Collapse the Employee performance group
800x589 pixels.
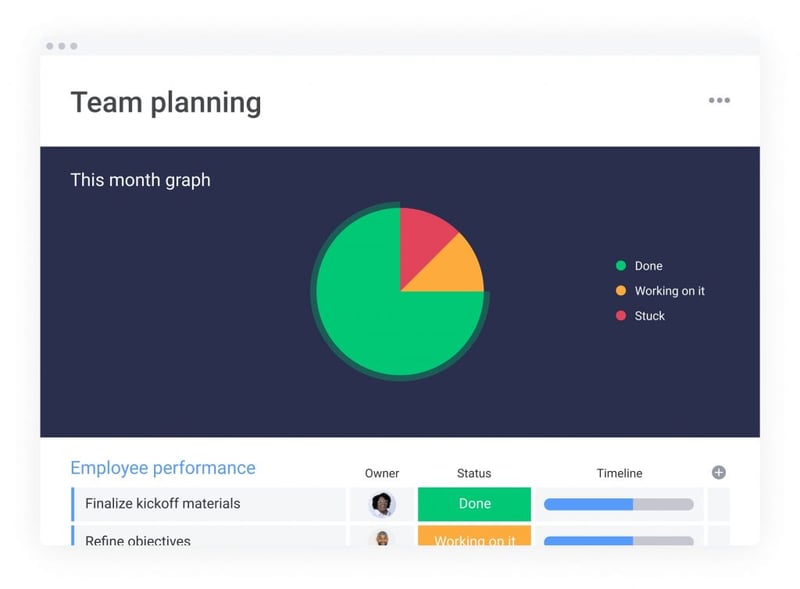[x=163, y=468]
